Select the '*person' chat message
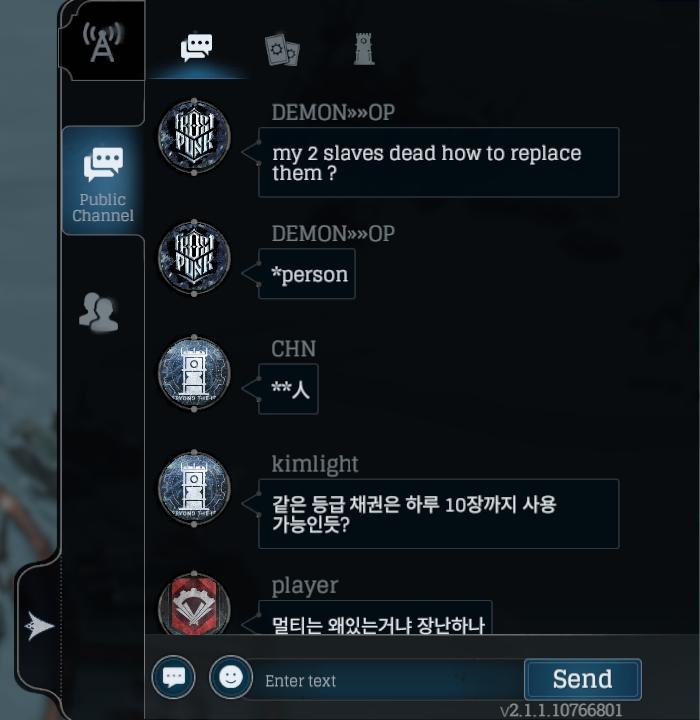700x720 pixels. [307, 274]
